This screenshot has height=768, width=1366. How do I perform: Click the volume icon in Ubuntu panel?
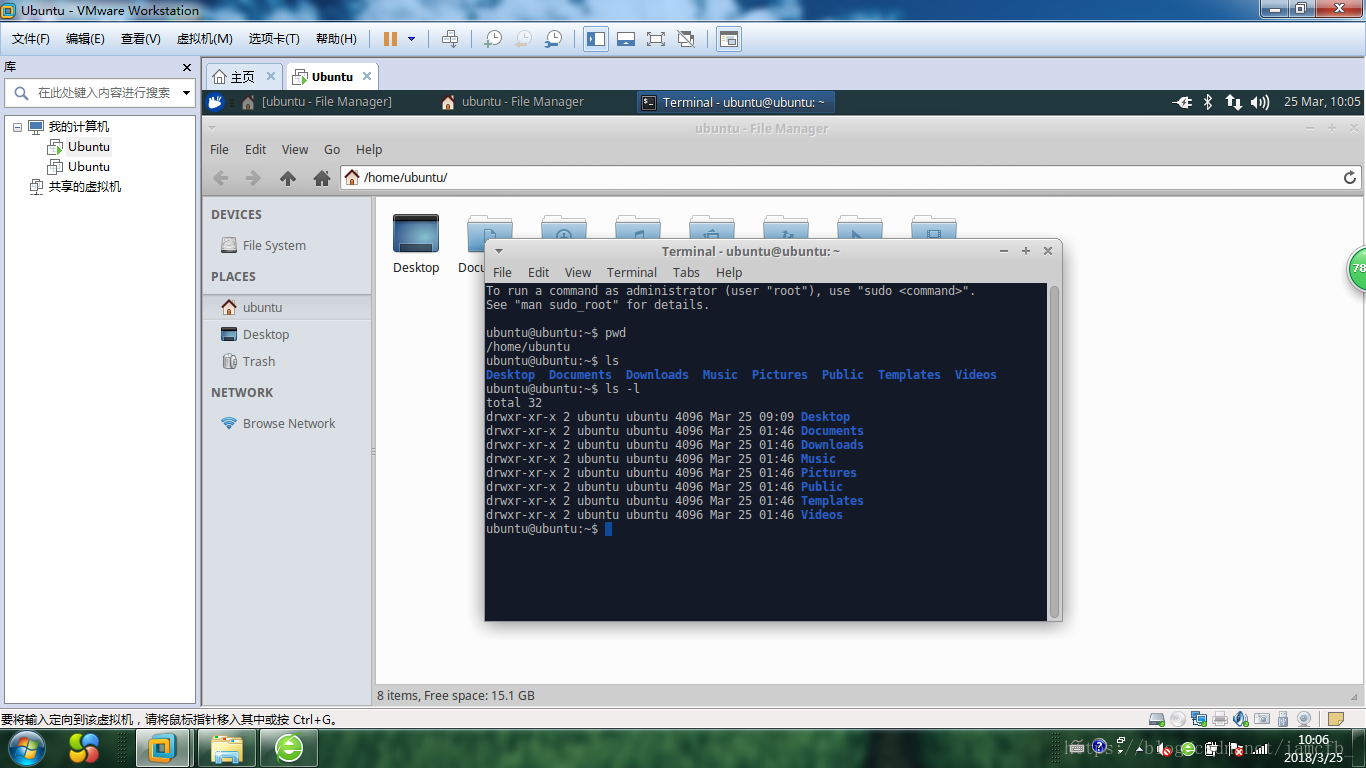[1259, 102]
